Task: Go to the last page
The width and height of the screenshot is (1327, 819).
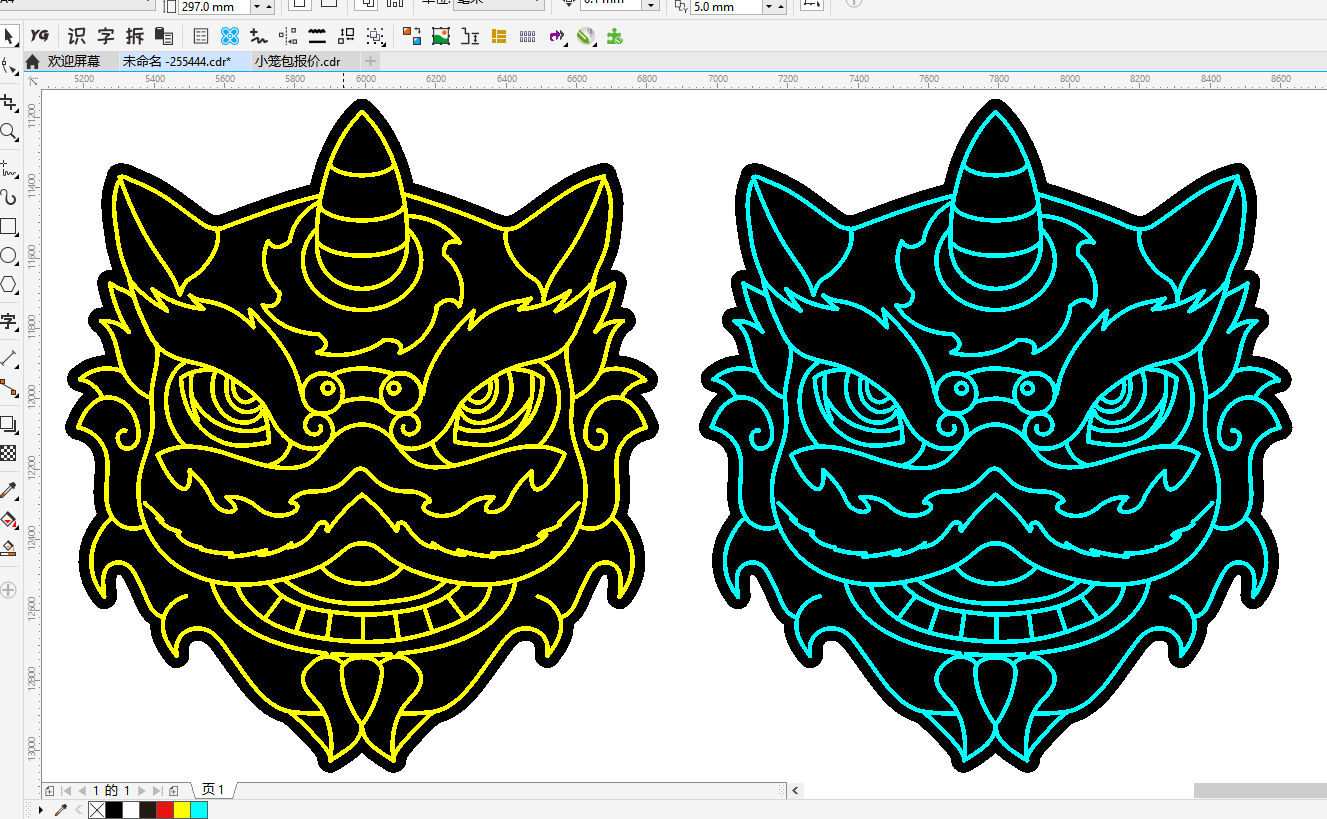Action: tap(157, 791)
